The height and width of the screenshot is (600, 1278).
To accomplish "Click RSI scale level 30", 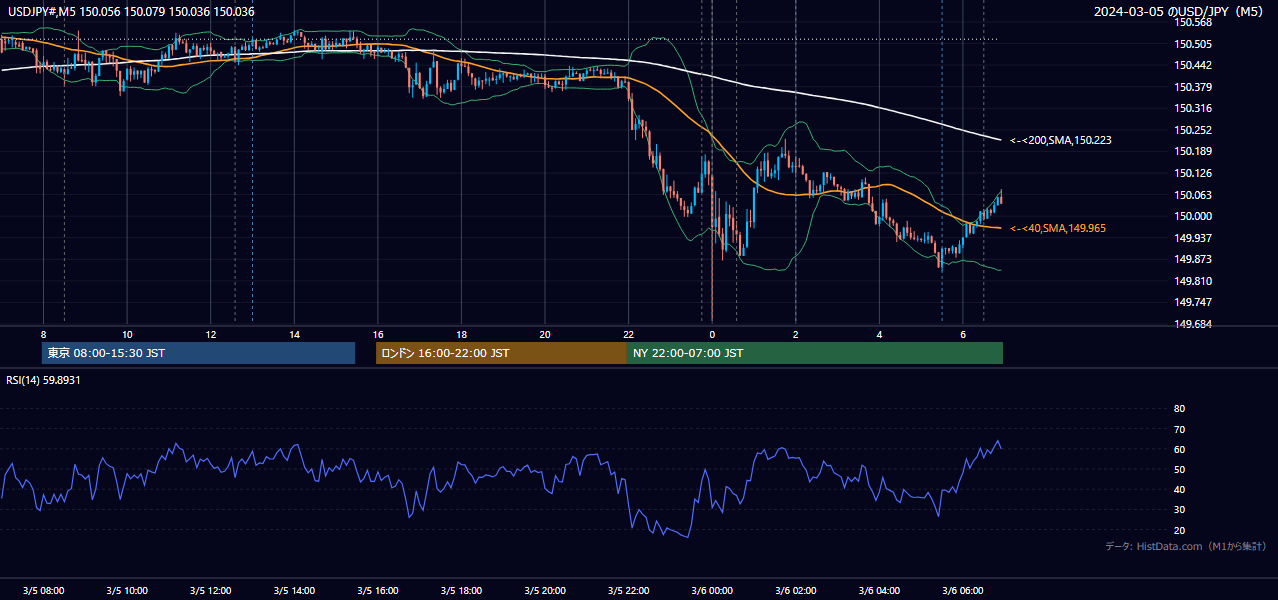I will 1179,510.
